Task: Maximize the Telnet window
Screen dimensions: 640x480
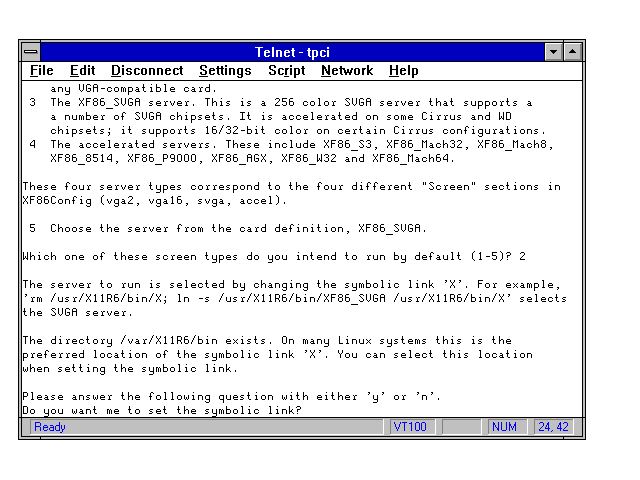Action: click(572, 51)
